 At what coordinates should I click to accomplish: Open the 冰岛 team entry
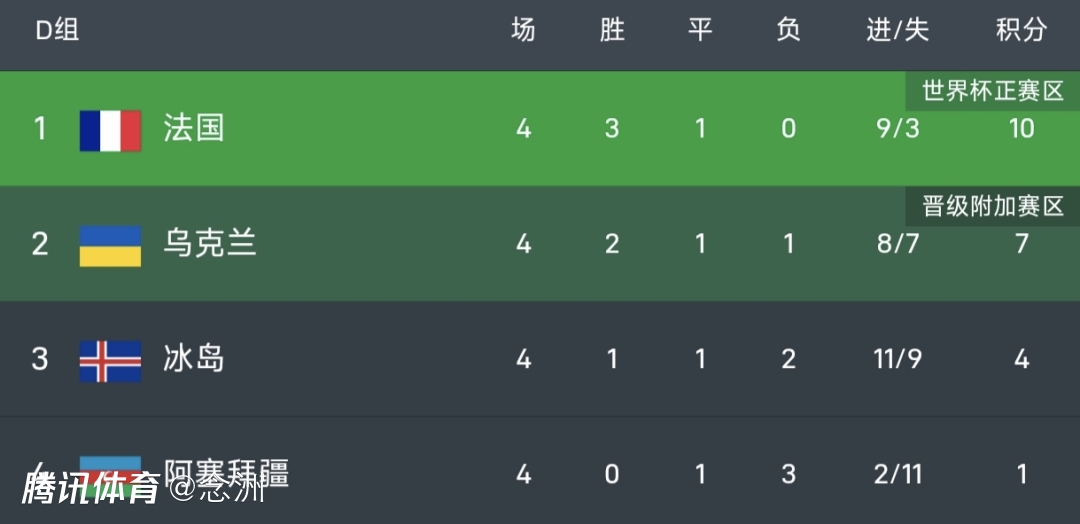point(194,358)
